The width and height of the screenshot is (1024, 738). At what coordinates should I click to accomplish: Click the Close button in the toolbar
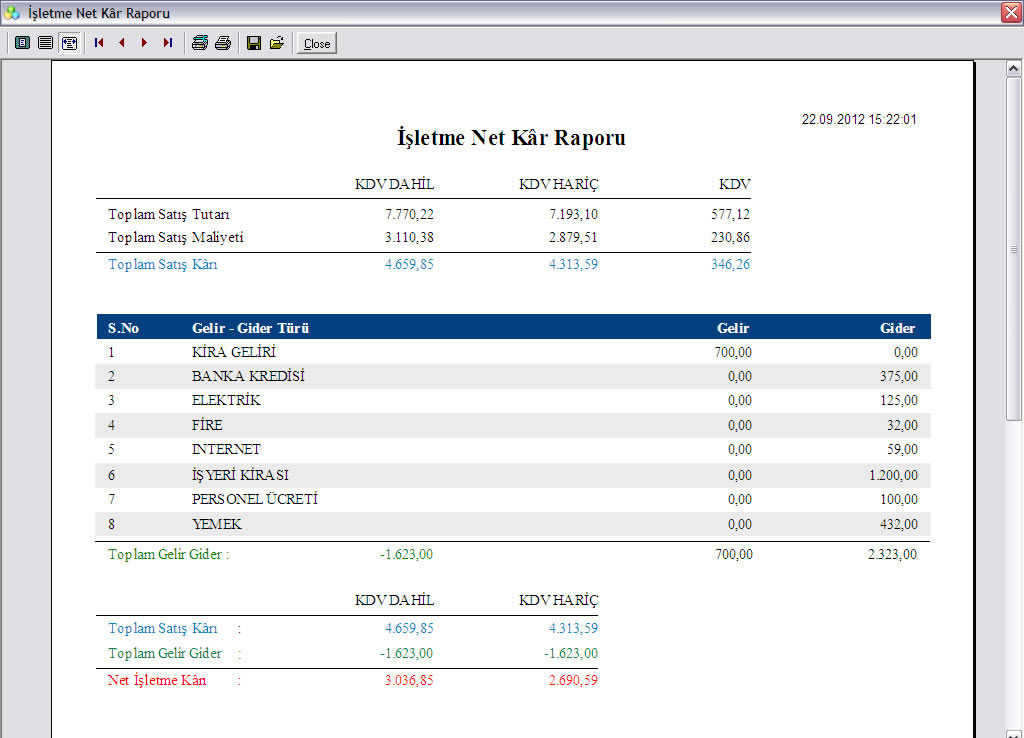[x=317, y=44]
